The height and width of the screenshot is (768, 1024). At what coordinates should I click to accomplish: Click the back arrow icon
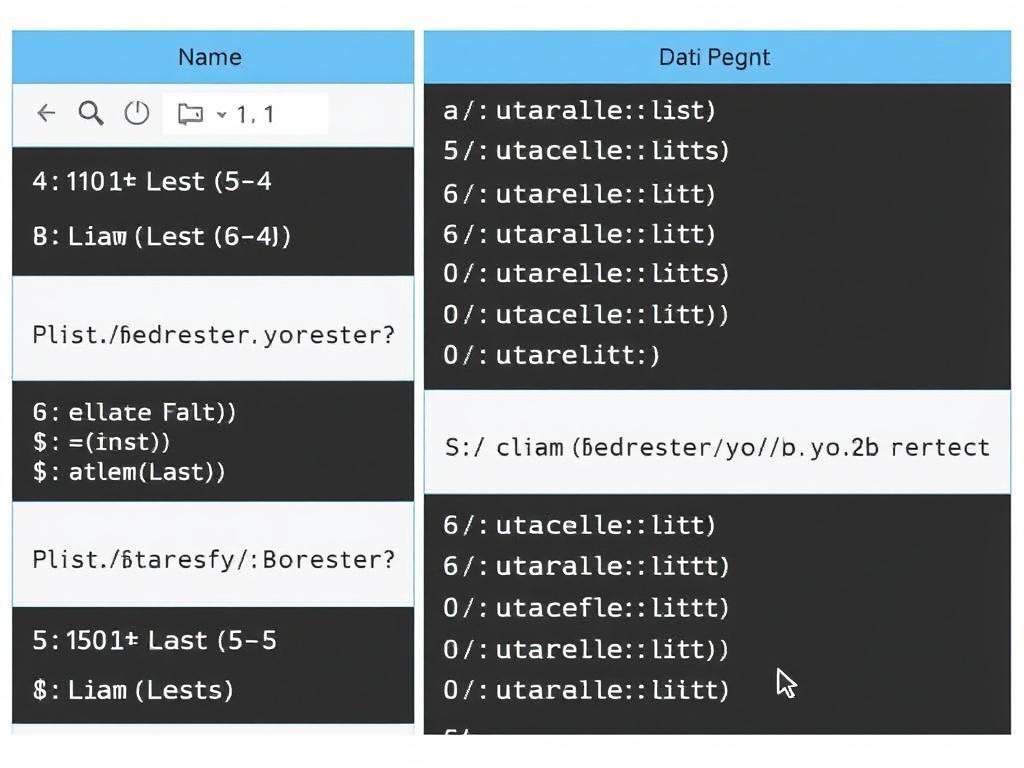click(46, 114)
